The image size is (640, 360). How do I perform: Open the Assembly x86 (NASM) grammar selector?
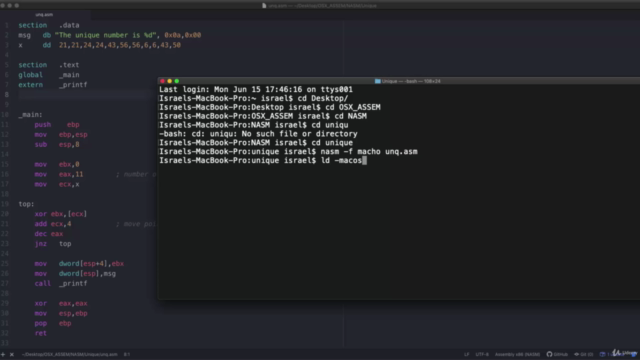517,354
